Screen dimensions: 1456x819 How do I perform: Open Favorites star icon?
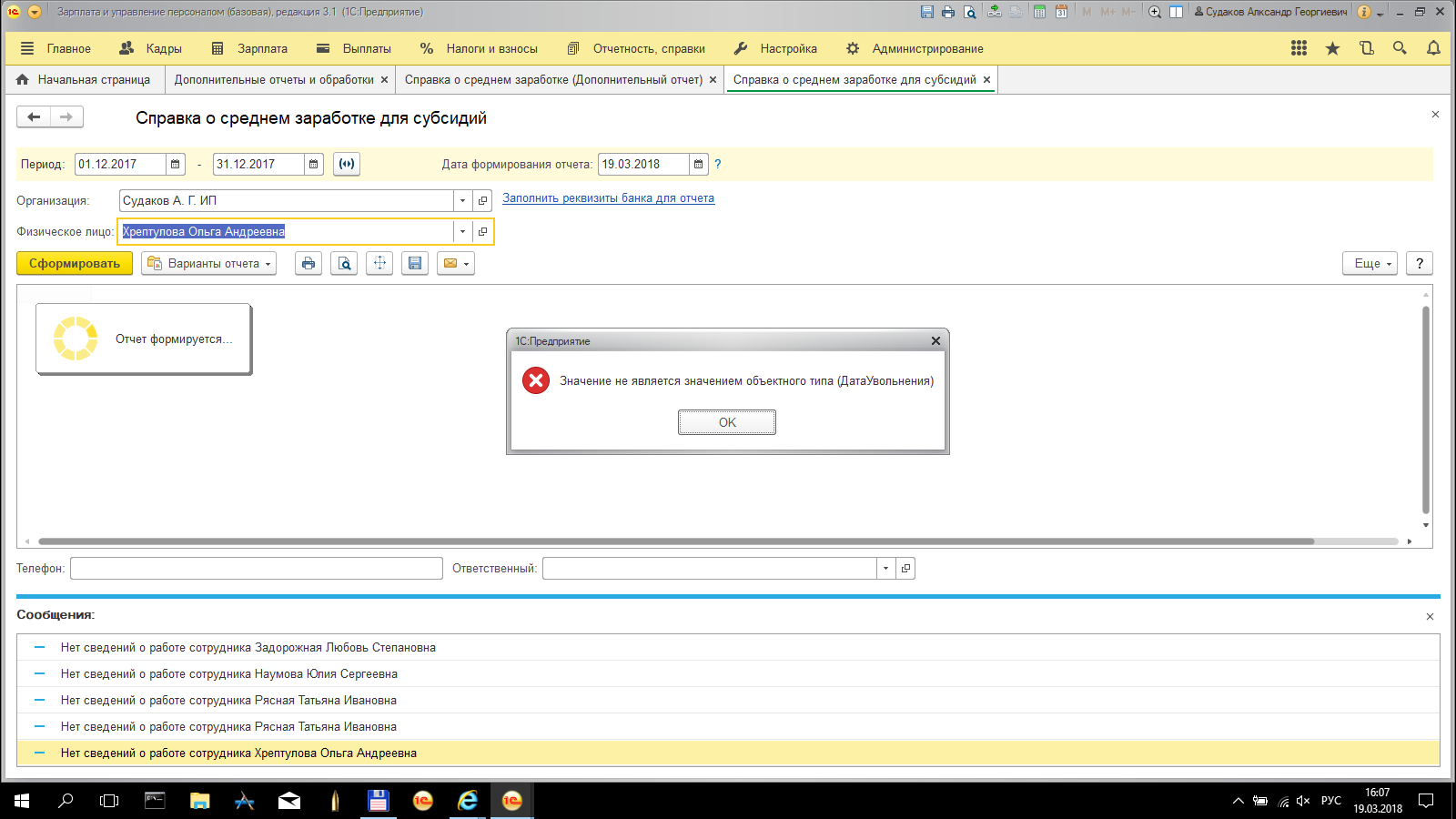point(1332,48)
